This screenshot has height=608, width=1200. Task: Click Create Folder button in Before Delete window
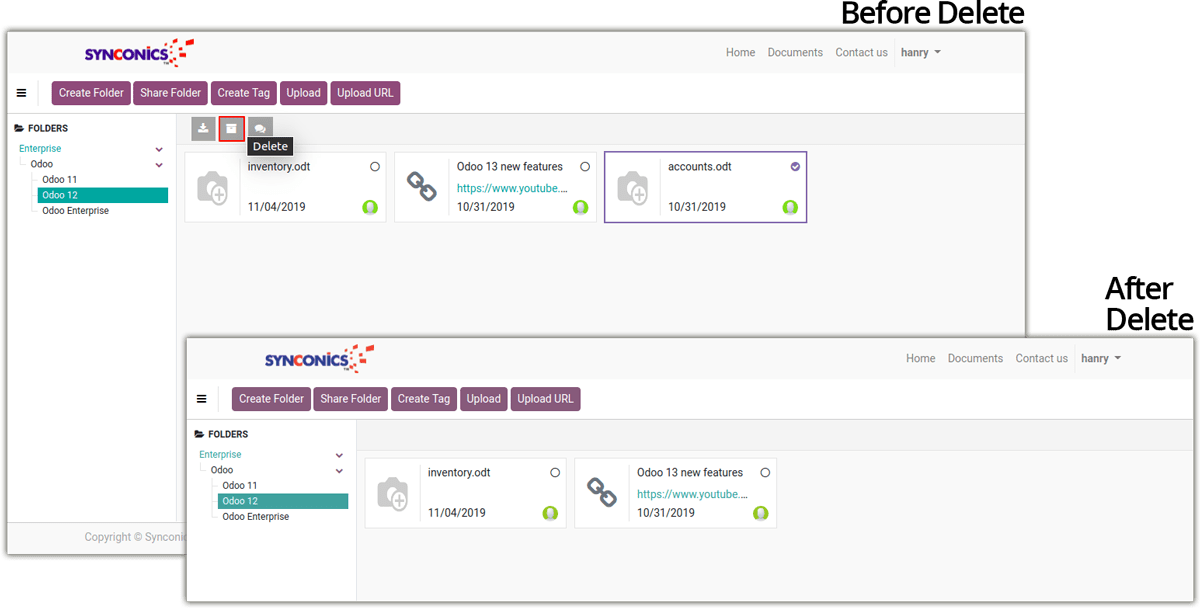pyautogui.click(x=91, y=93)
